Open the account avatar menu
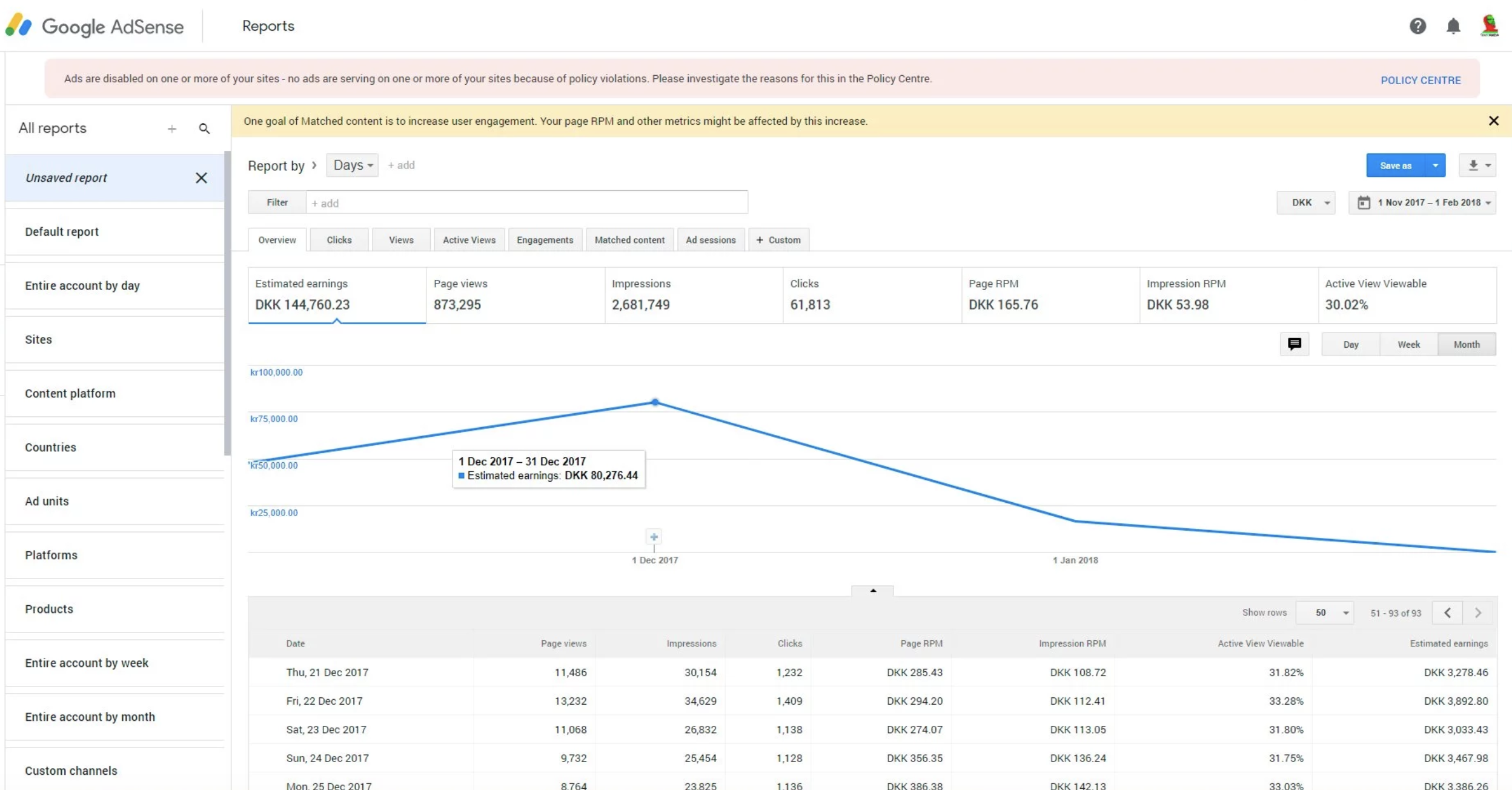The width and height of the screenshot is (1512, 790). pyautogui.click(x=1490, y=26)
